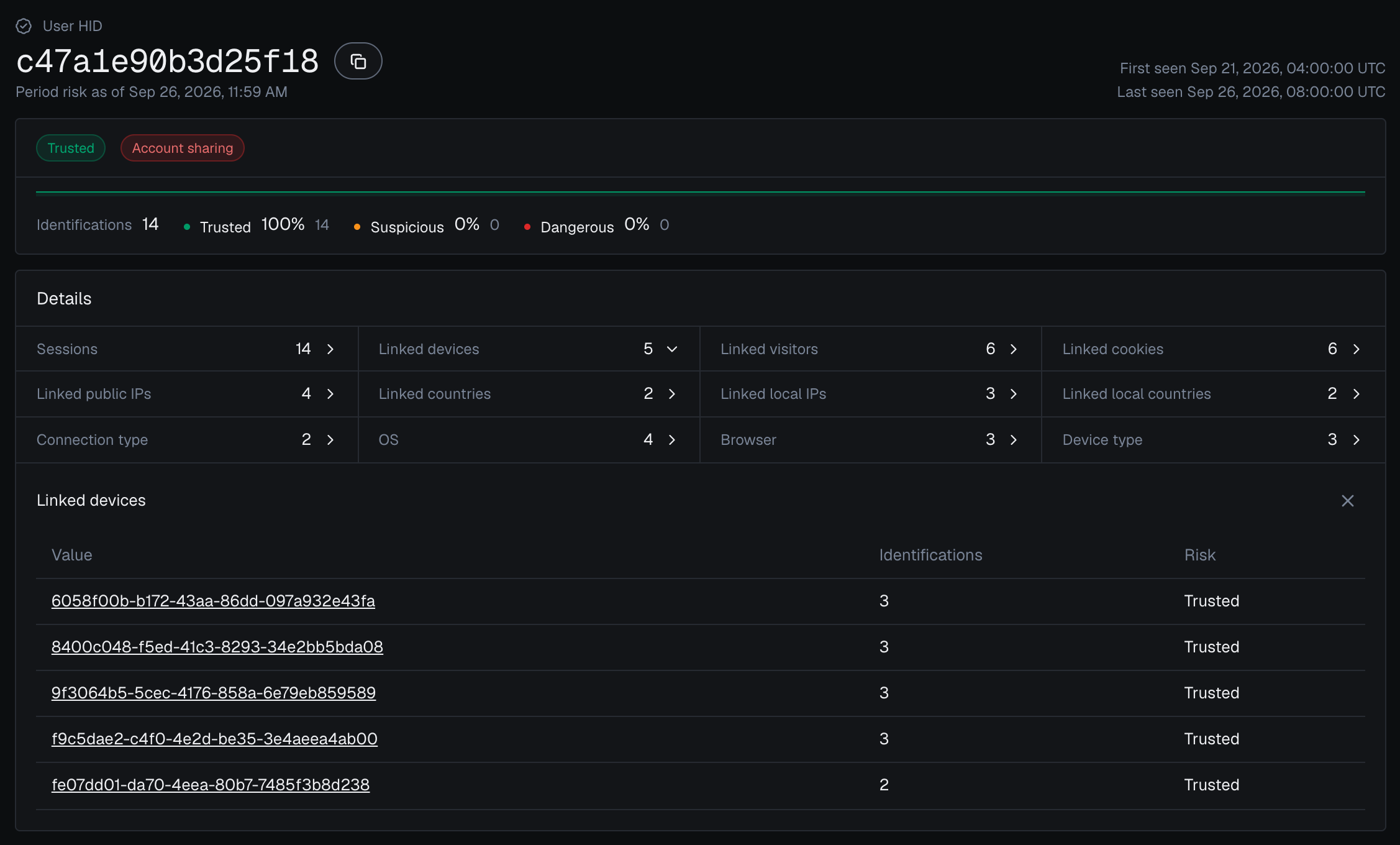1400x845 pixels.
Task: Open device 8400c048-f5ed-41c3-8293-34e2bb5bda08
Action: click(x=217, y=647)
